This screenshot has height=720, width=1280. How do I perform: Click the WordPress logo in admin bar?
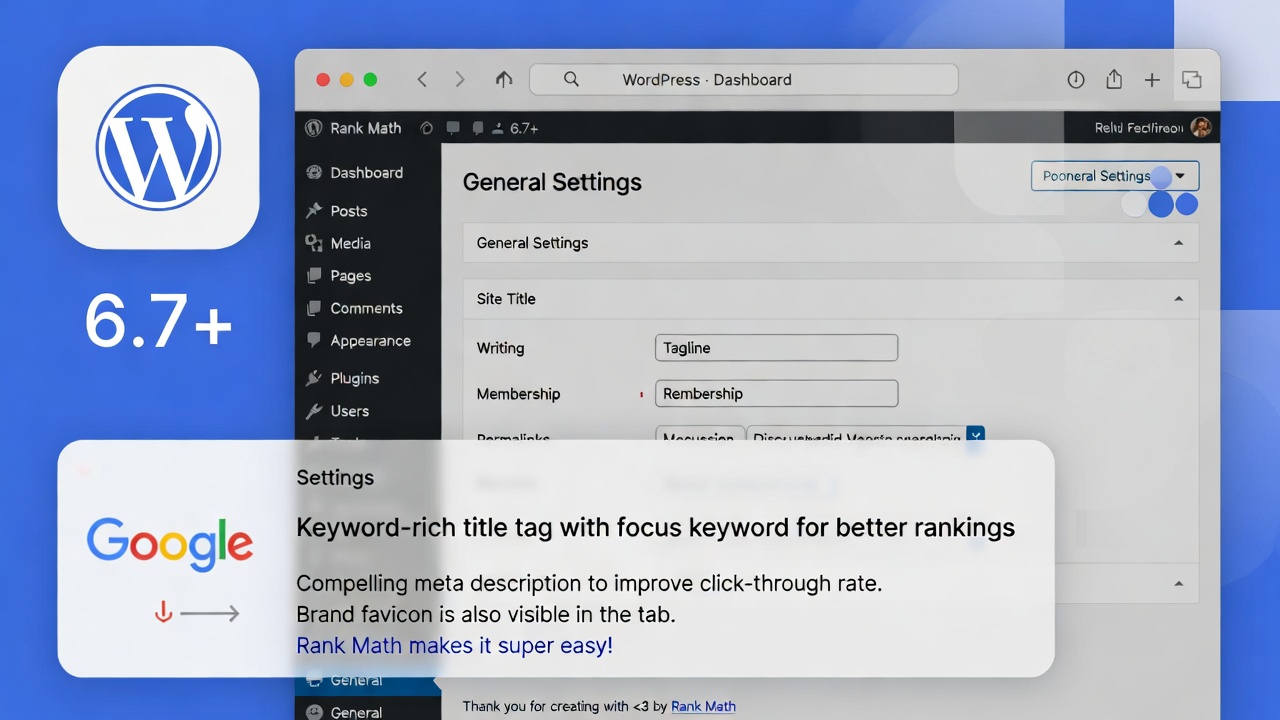[x=314, y=128]
